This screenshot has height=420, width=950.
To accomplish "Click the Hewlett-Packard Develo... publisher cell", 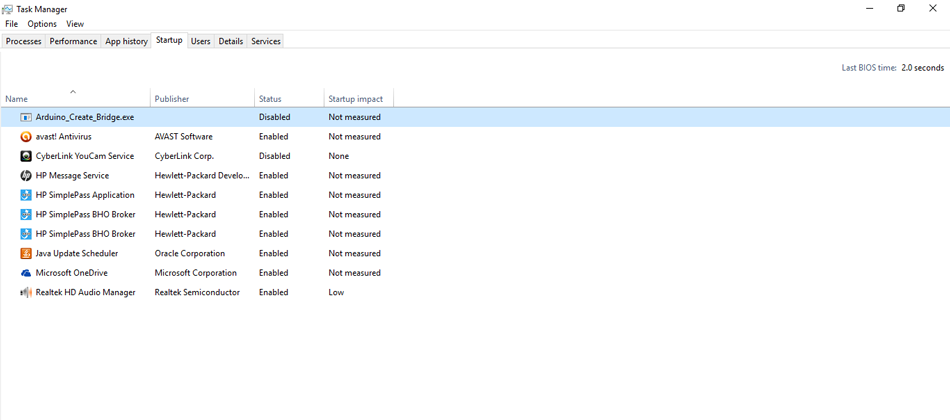I will 202,175.
